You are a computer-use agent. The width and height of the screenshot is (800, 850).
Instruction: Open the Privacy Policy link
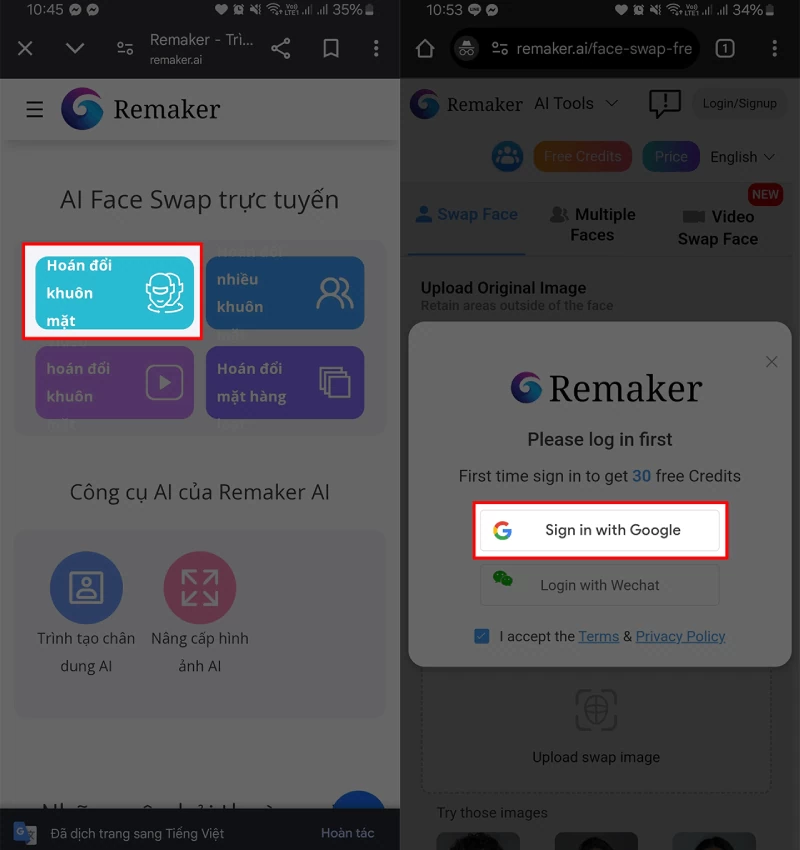tap(680, 636)
